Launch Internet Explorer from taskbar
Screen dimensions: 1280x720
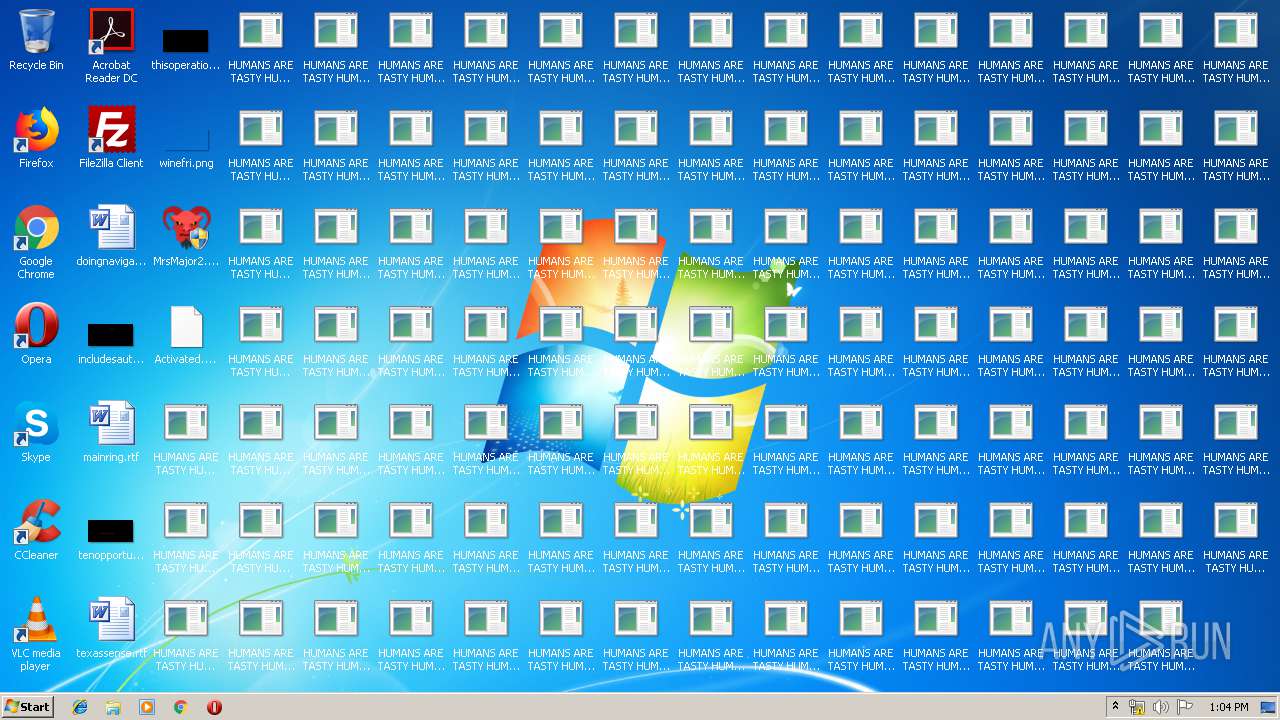click(80, 707)
